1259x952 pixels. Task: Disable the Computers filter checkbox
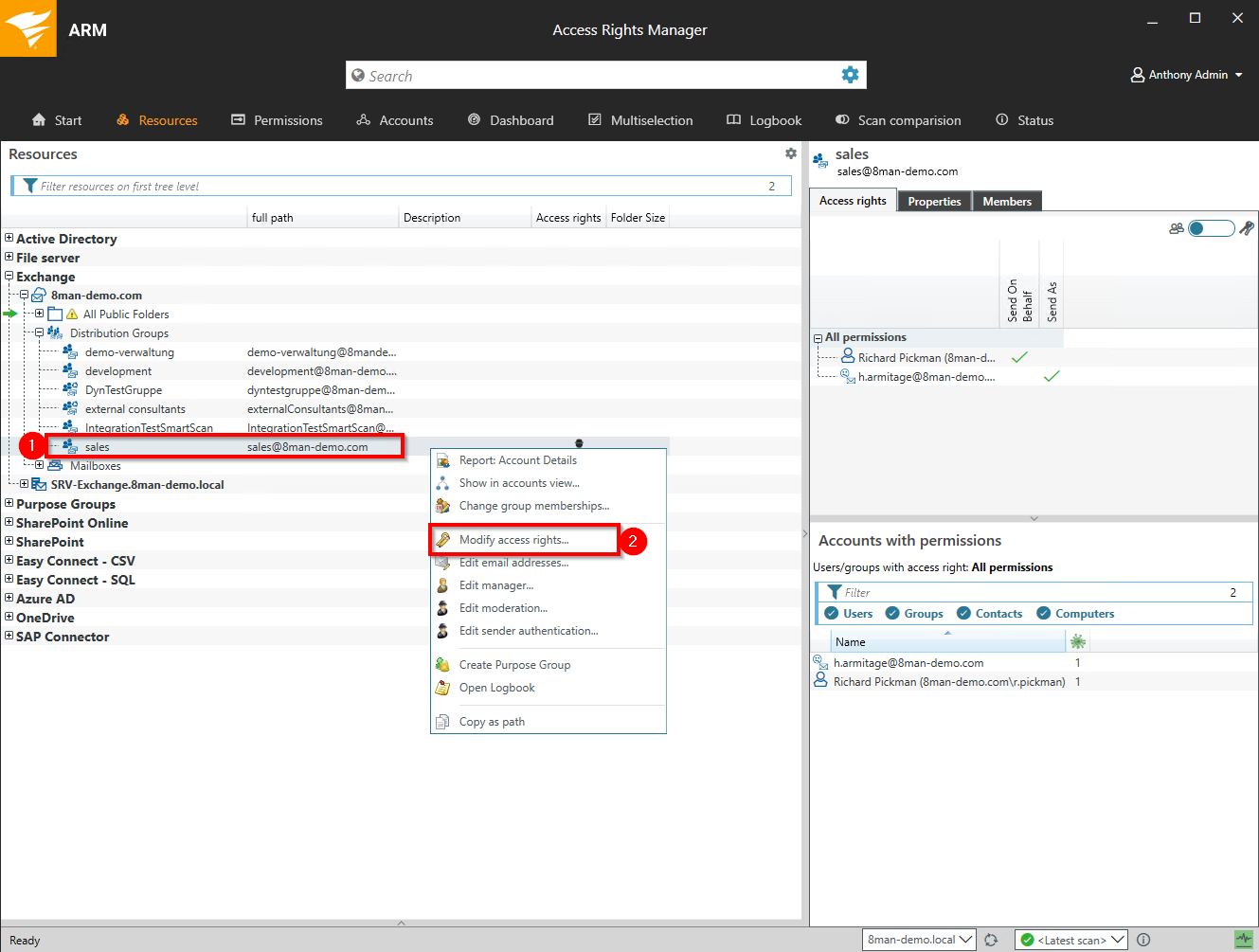tap(1043, 614)
